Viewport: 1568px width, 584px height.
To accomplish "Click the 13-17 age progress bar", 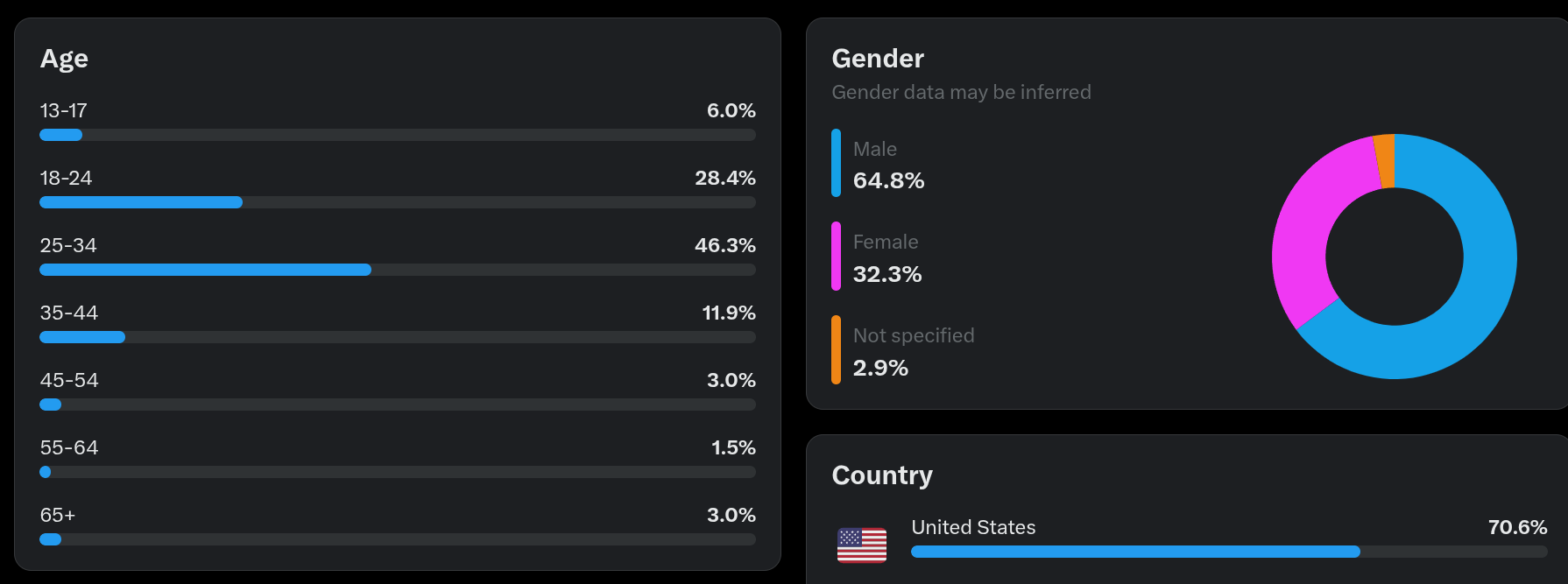I will (397, 135).
